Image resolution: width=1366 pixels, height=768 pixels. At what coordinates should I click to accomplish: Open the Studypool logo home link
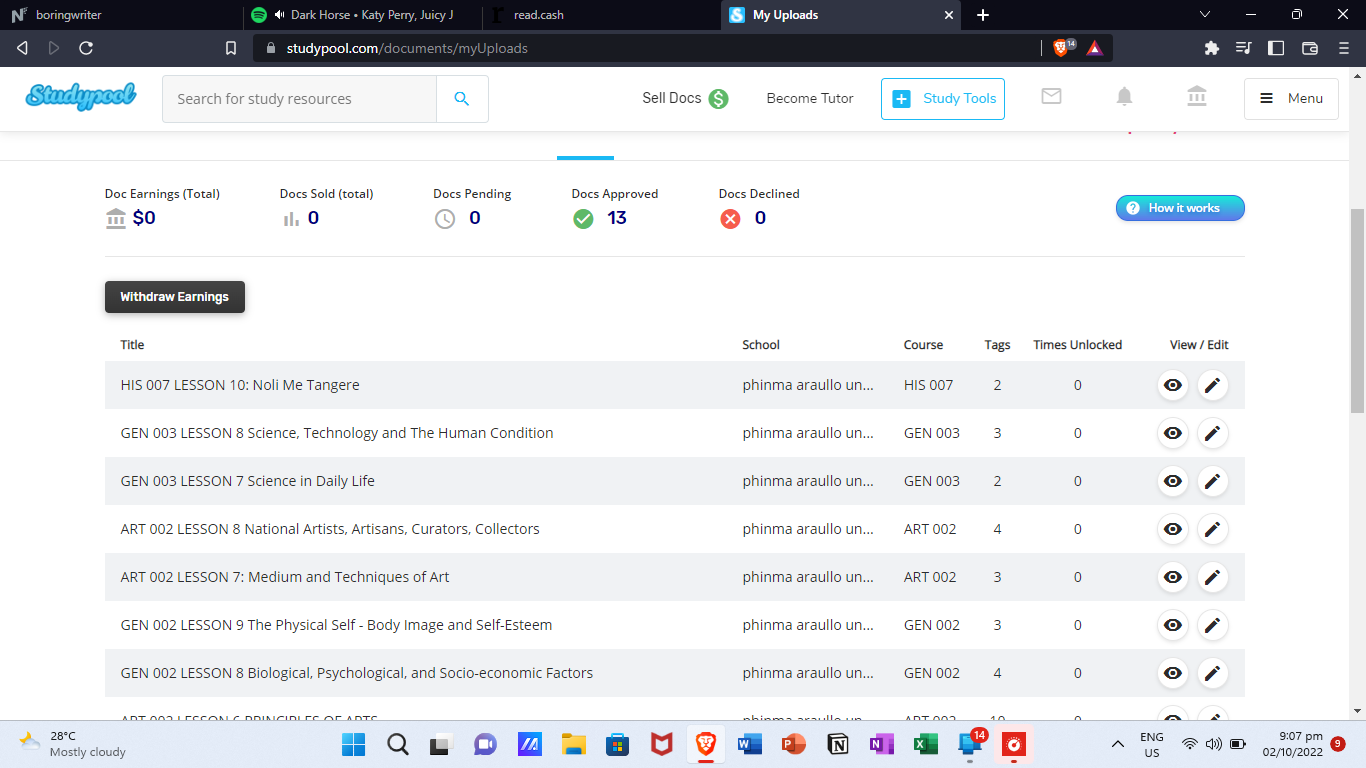coord(80,97)
